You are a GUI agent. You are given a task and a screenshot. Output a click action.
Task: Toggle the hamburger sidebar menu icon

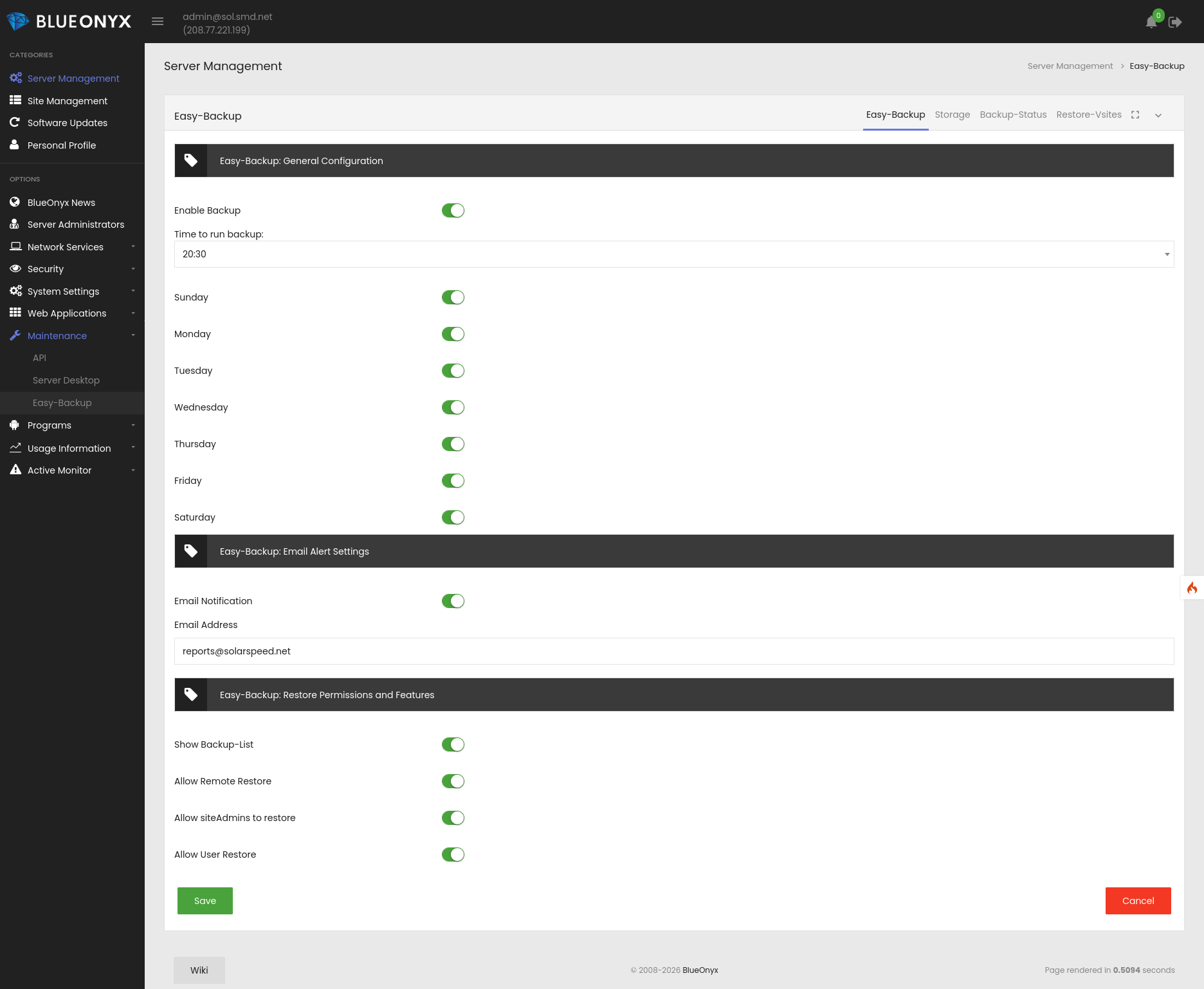click(x=158, y=22)
